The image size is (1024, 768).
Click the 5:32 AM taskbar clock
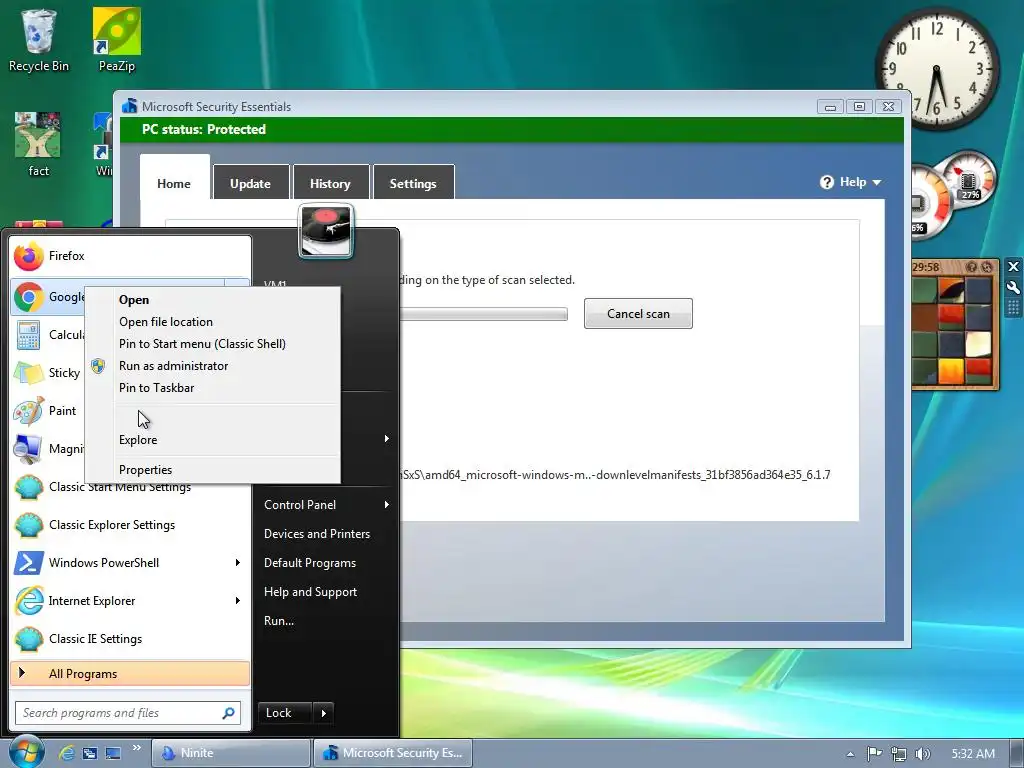point(973,754)
